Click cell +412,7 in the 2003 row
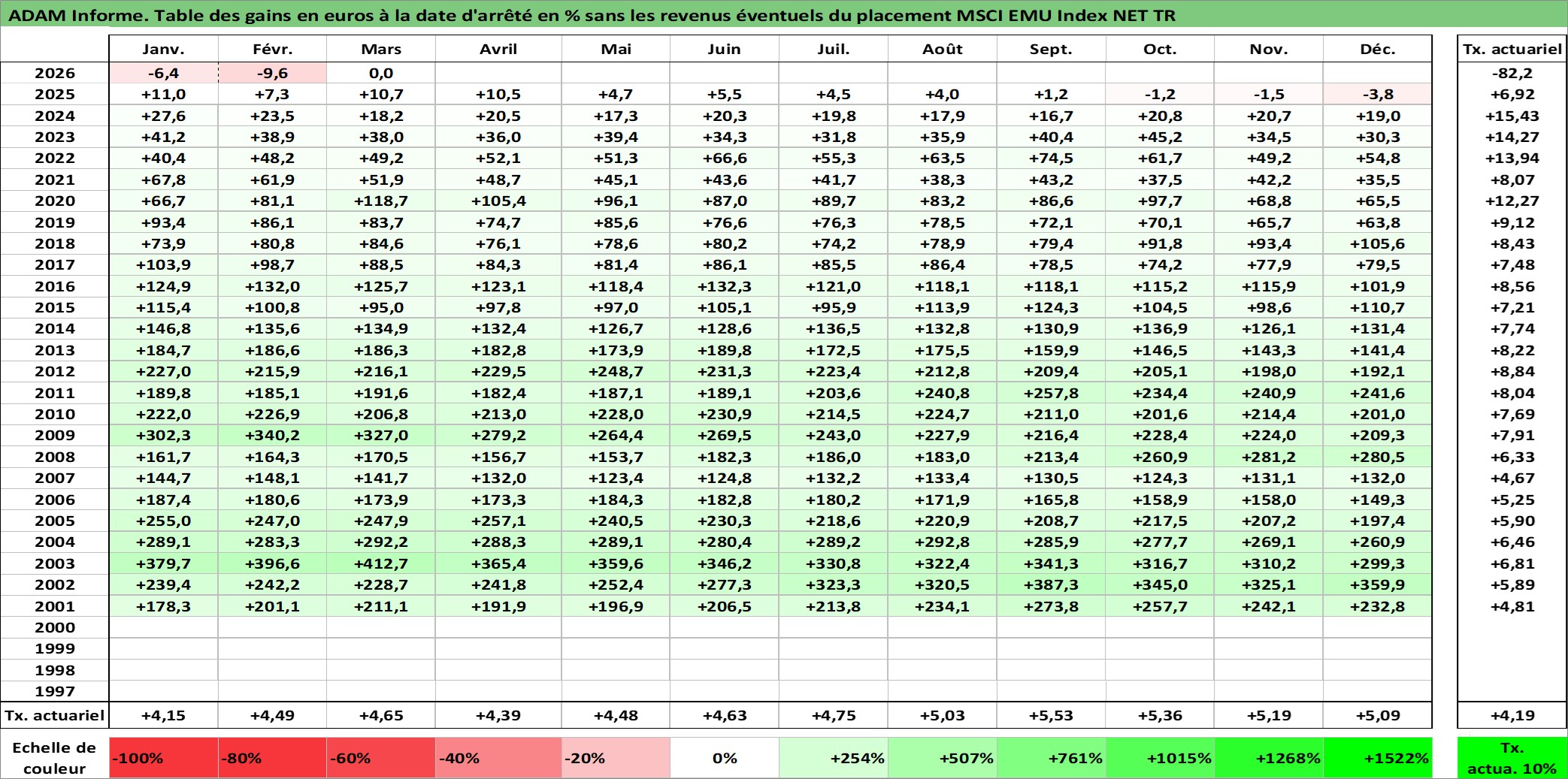The image size is (1568, 779). 381,563
